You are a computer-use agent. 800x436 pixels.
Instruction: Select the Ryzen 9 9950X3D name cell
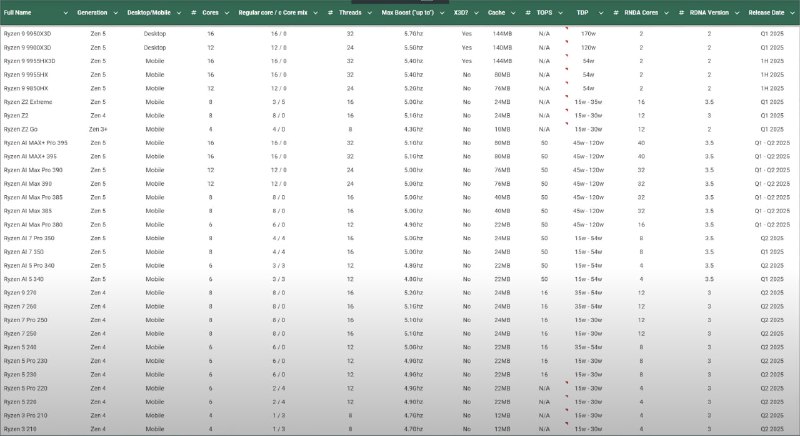28,34
